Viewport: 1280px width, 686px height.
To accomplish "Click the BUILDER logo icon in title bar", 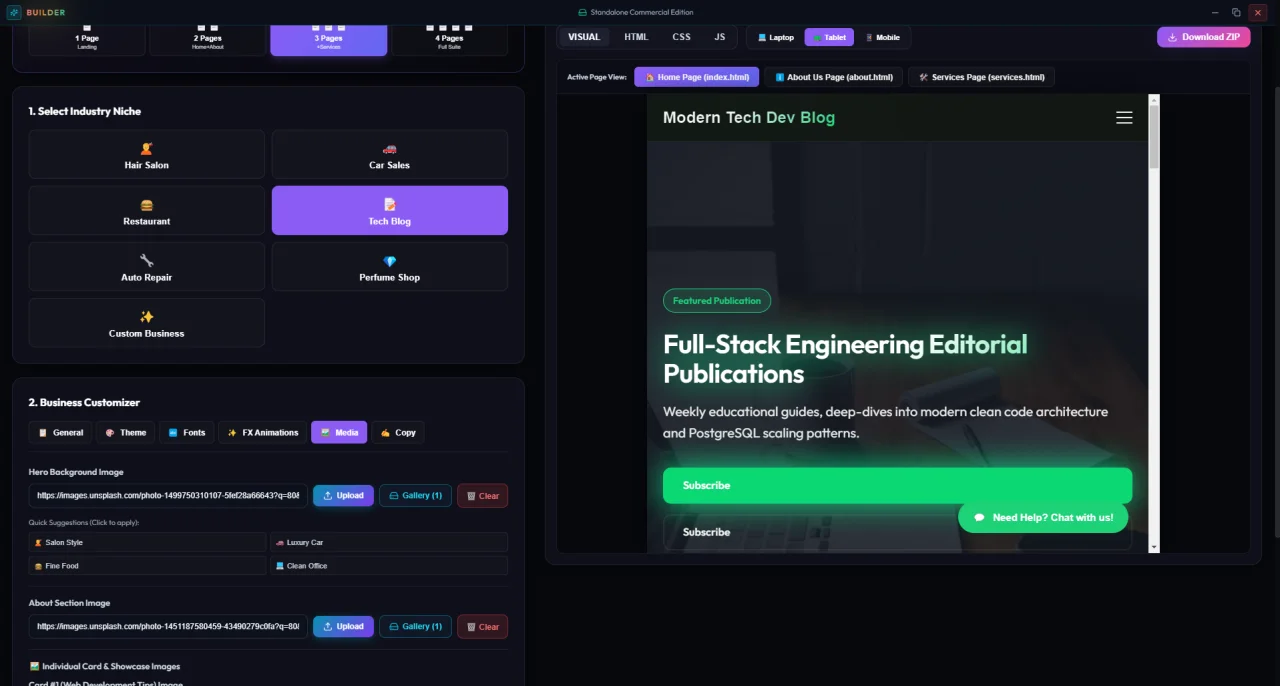I will [14, 12].
